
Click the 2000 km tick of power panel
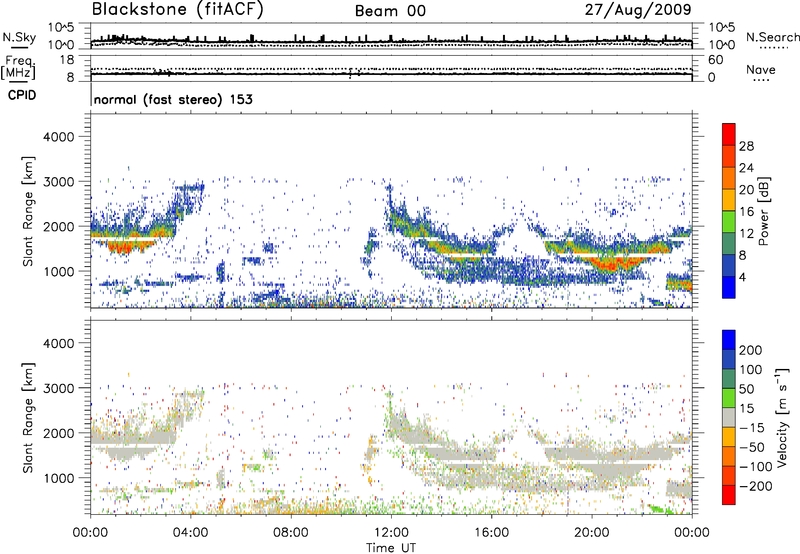click(59, 226)
